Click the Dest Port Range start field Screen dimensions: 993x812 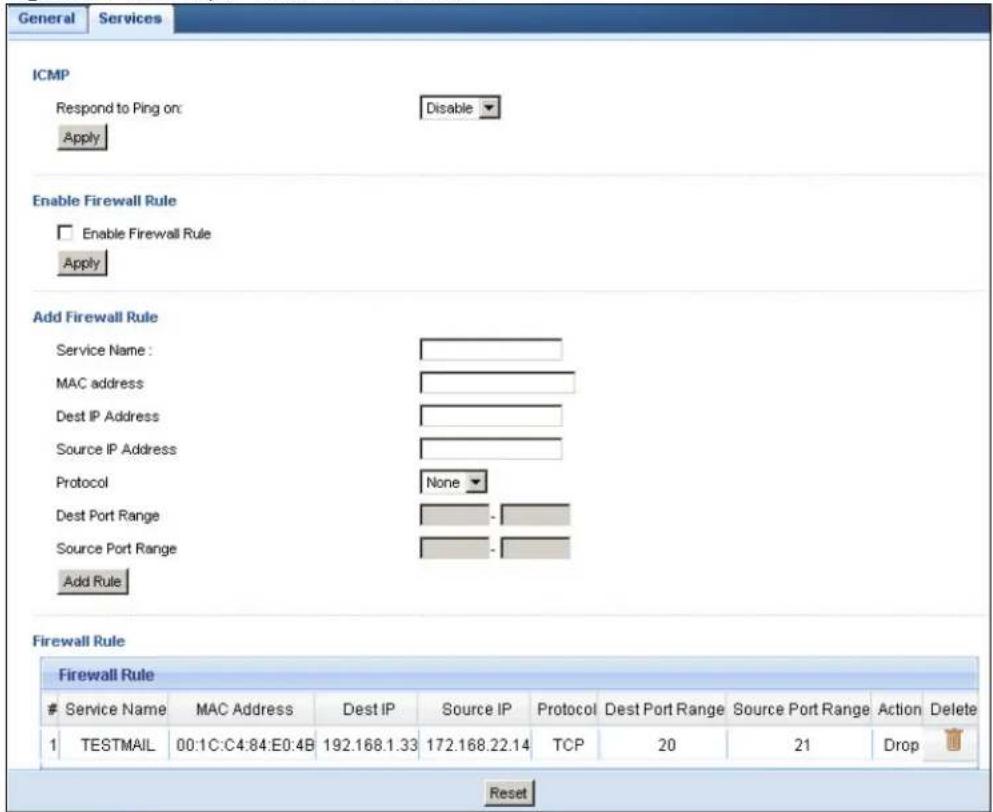click(455, 515)
